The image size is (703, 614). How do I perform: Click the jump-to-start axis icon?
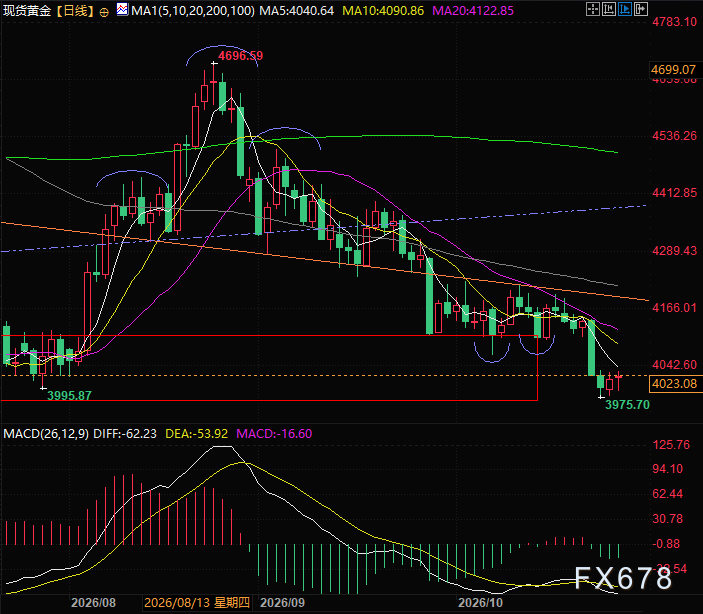(609, 9)
